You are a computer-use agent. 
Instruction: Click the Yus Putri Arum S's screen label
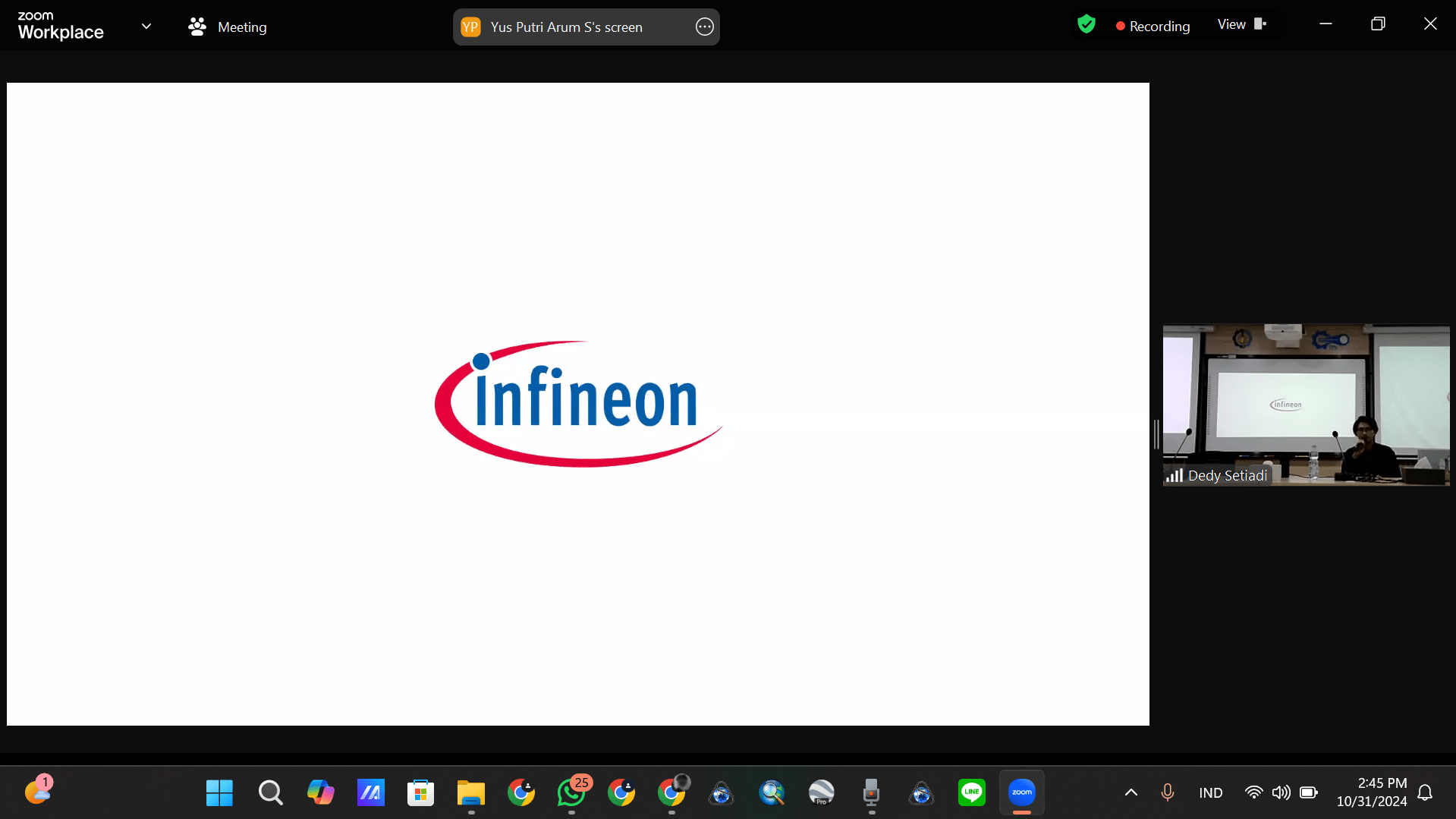click(566, 27)
